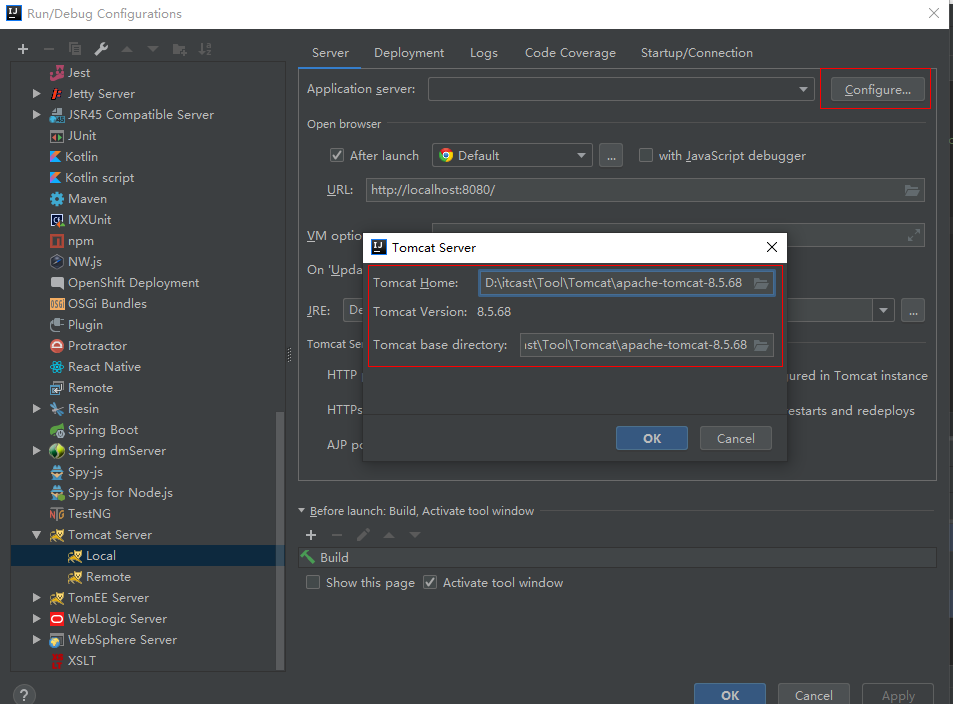Expand the Resin node

pos(36,409)
